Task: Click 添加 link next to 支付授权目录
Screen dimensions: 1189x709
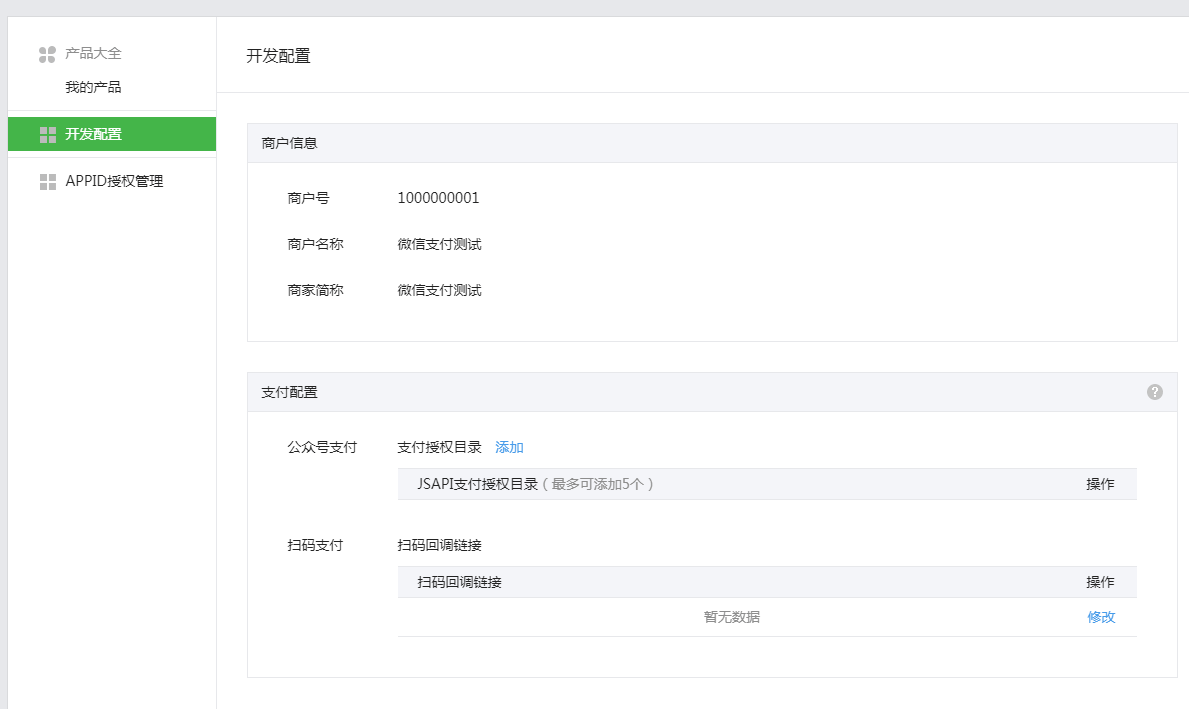Action: 509,447
